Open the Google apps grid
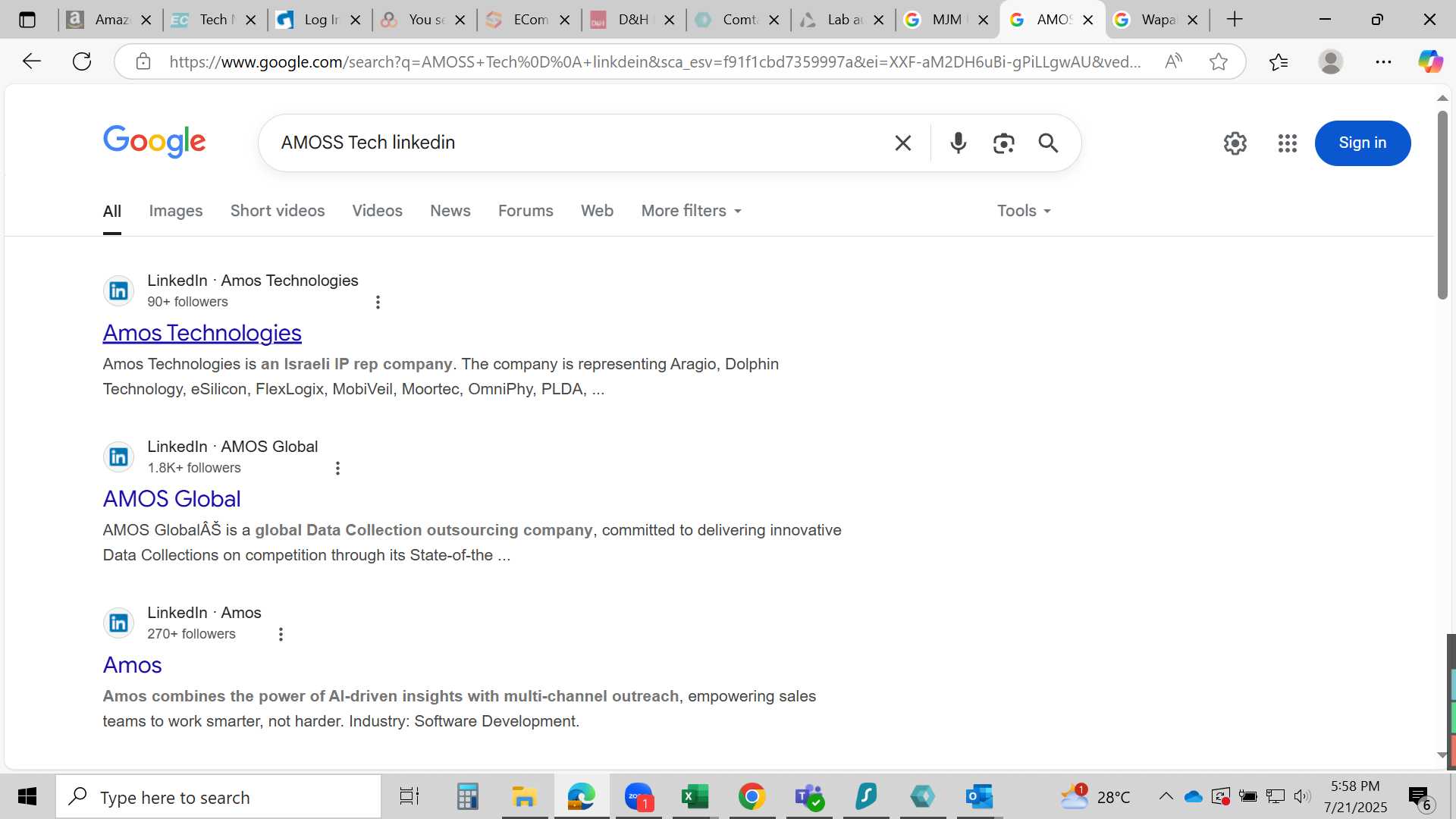 (x=1288, y=143)
